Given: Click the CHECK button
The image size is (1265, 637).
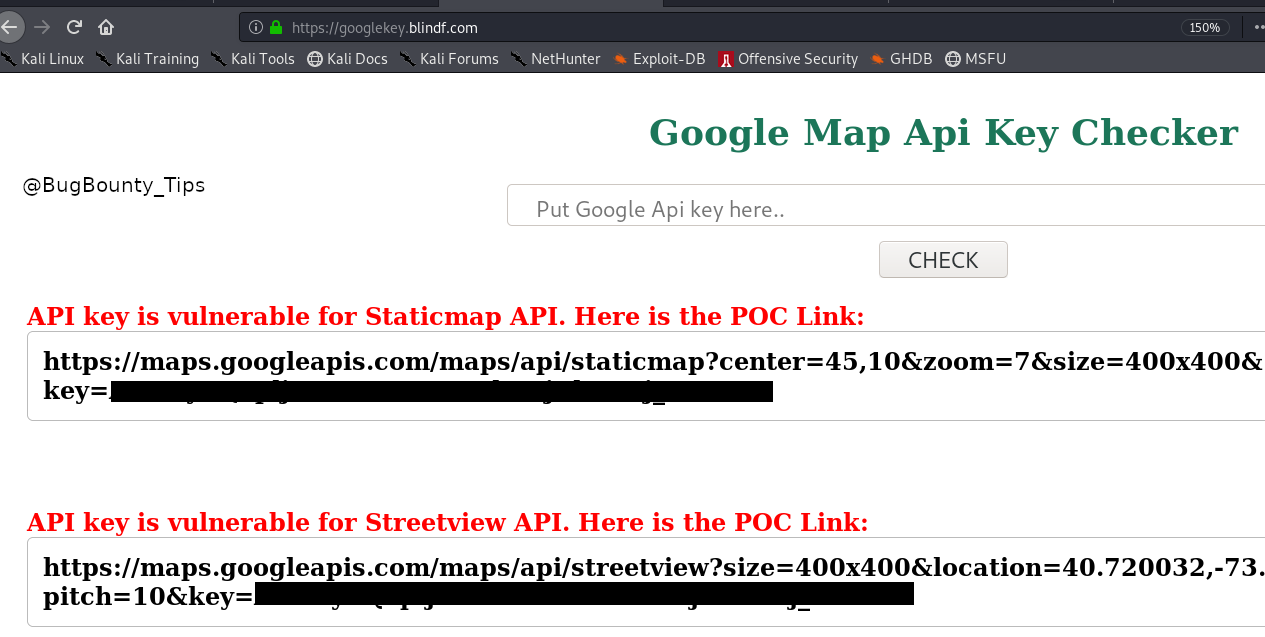Looking at the screenshot, I should click(x=943, y=260).
